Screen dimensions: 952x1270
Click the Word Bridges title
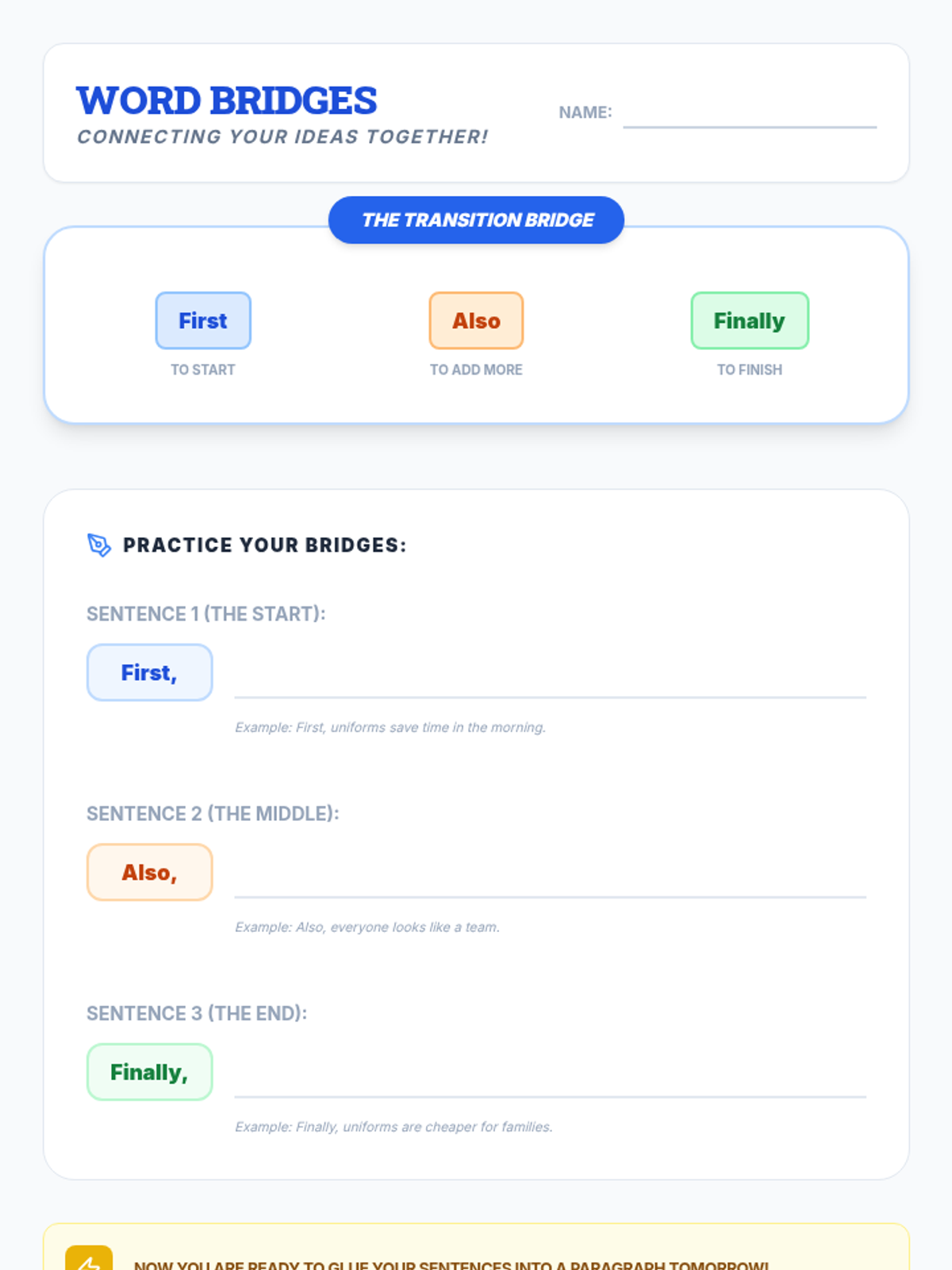click(227, 102)
